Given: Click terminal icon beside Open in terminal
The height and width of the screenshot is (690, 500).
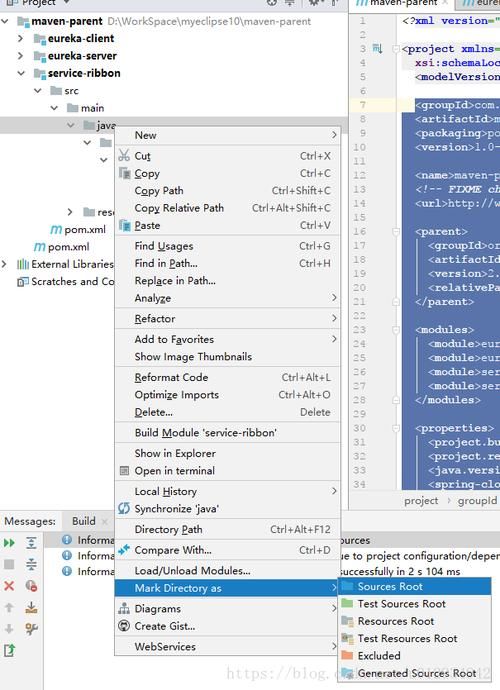Looking at the screenshot, I should pyautogui.click(x=125, y=470).
